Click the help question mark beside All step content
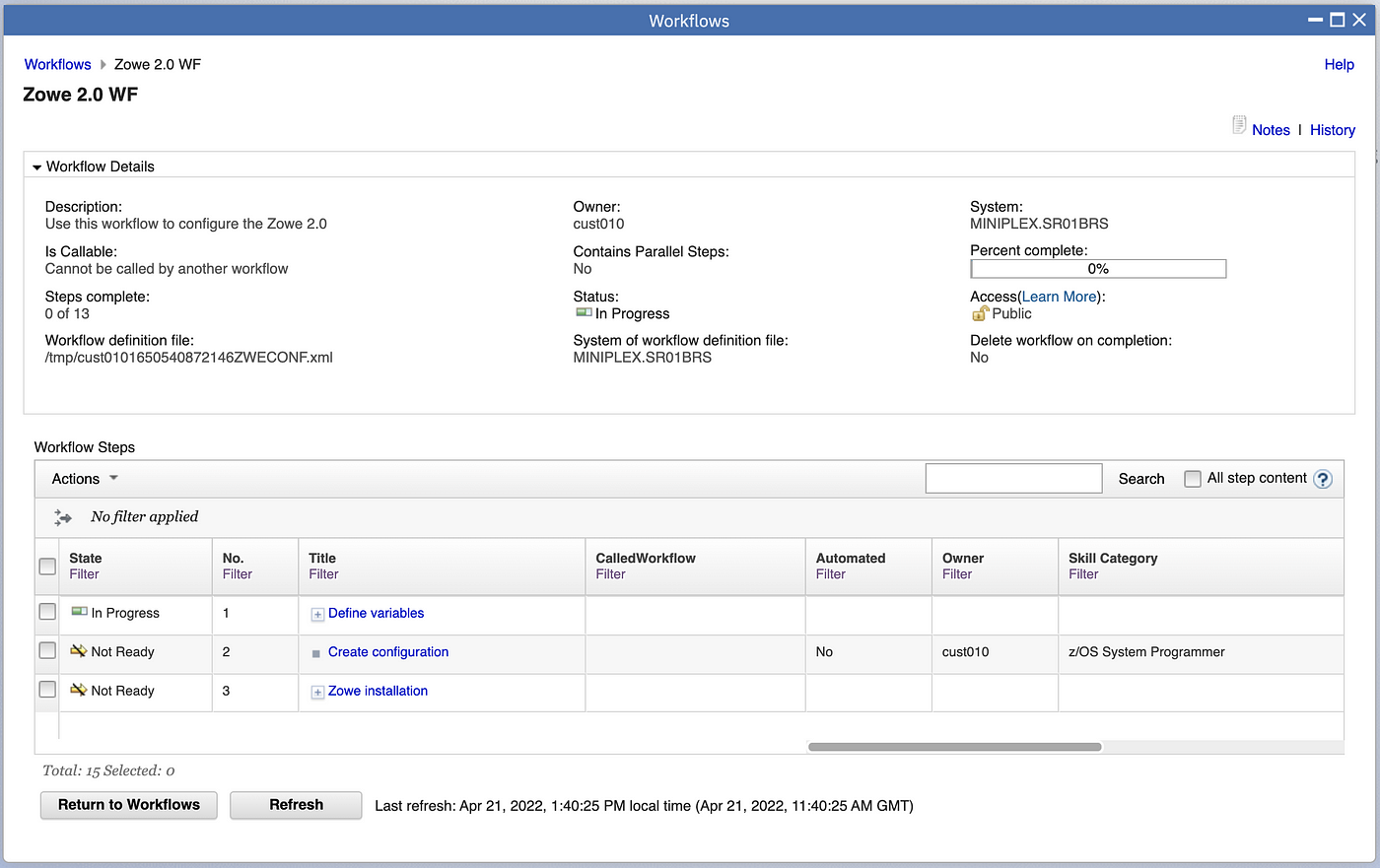The width and height of the screenshot is (1380, 868). point(1323,479)
